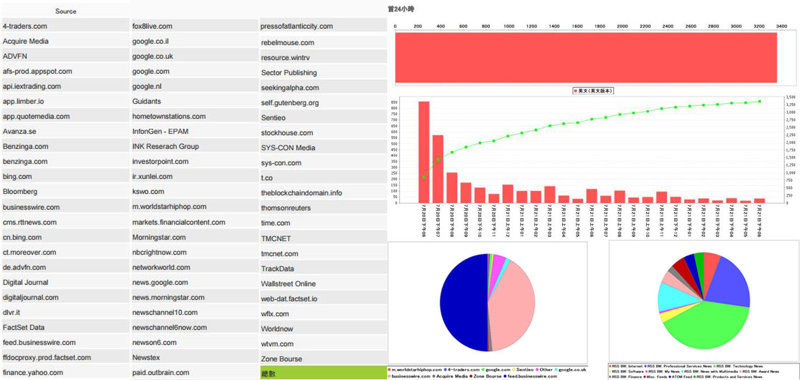Image resolution: width=800 pixels, height=380 pixels.
Task: Click the green 總數 total cell
Action: pyautogui.click(x=323, y=373)
